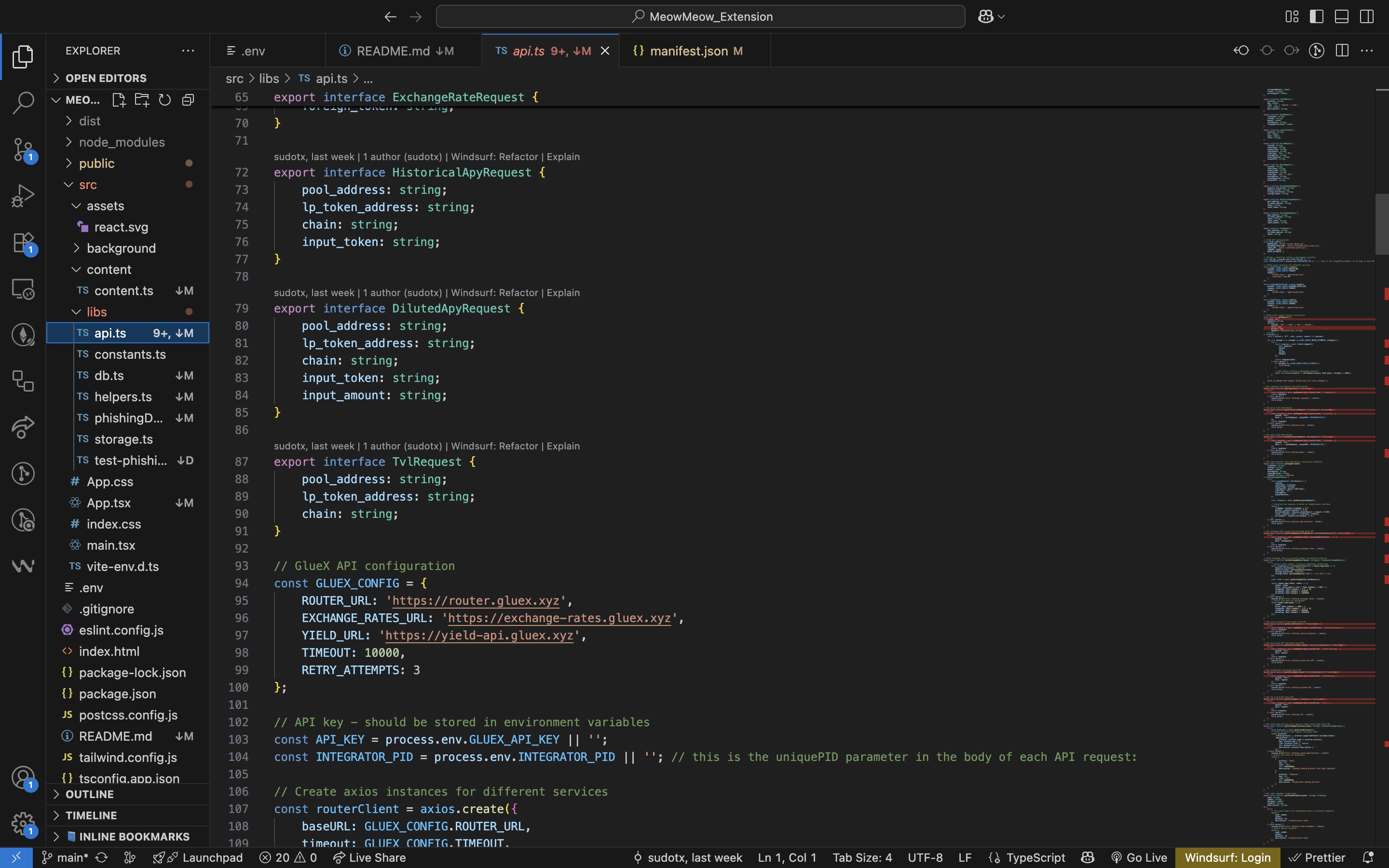Screen dimensions: 1389x868
Task: Expand the OUTLINE section
Action: click(x=90, y=794)
